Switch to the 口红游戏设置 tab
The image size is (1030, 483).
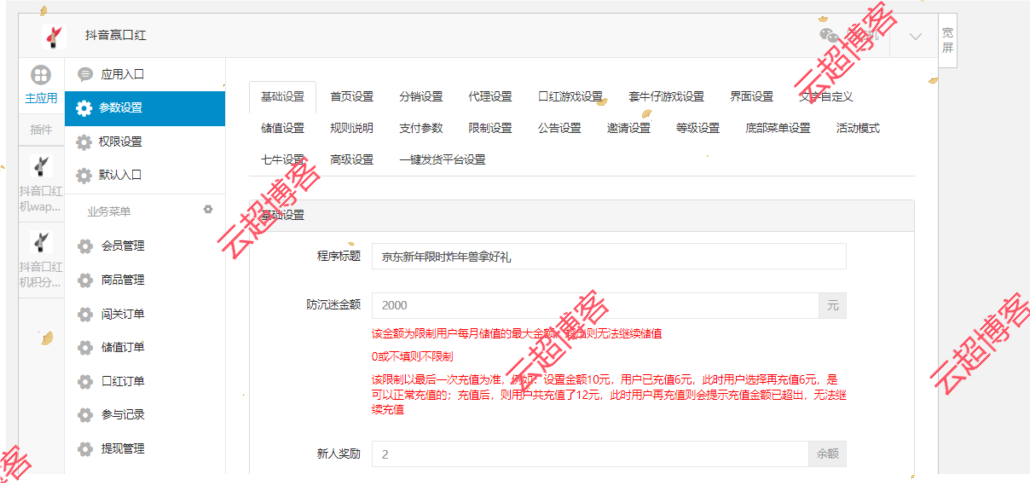(x=570, y=97)
